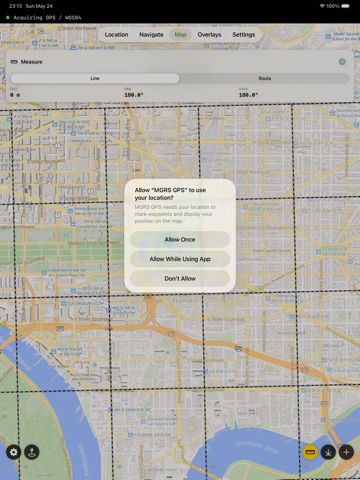This screenshot has height=480, width=360.
Task: Select Line measurement mode
Action: pyautogui.click(x=95, y=78)
